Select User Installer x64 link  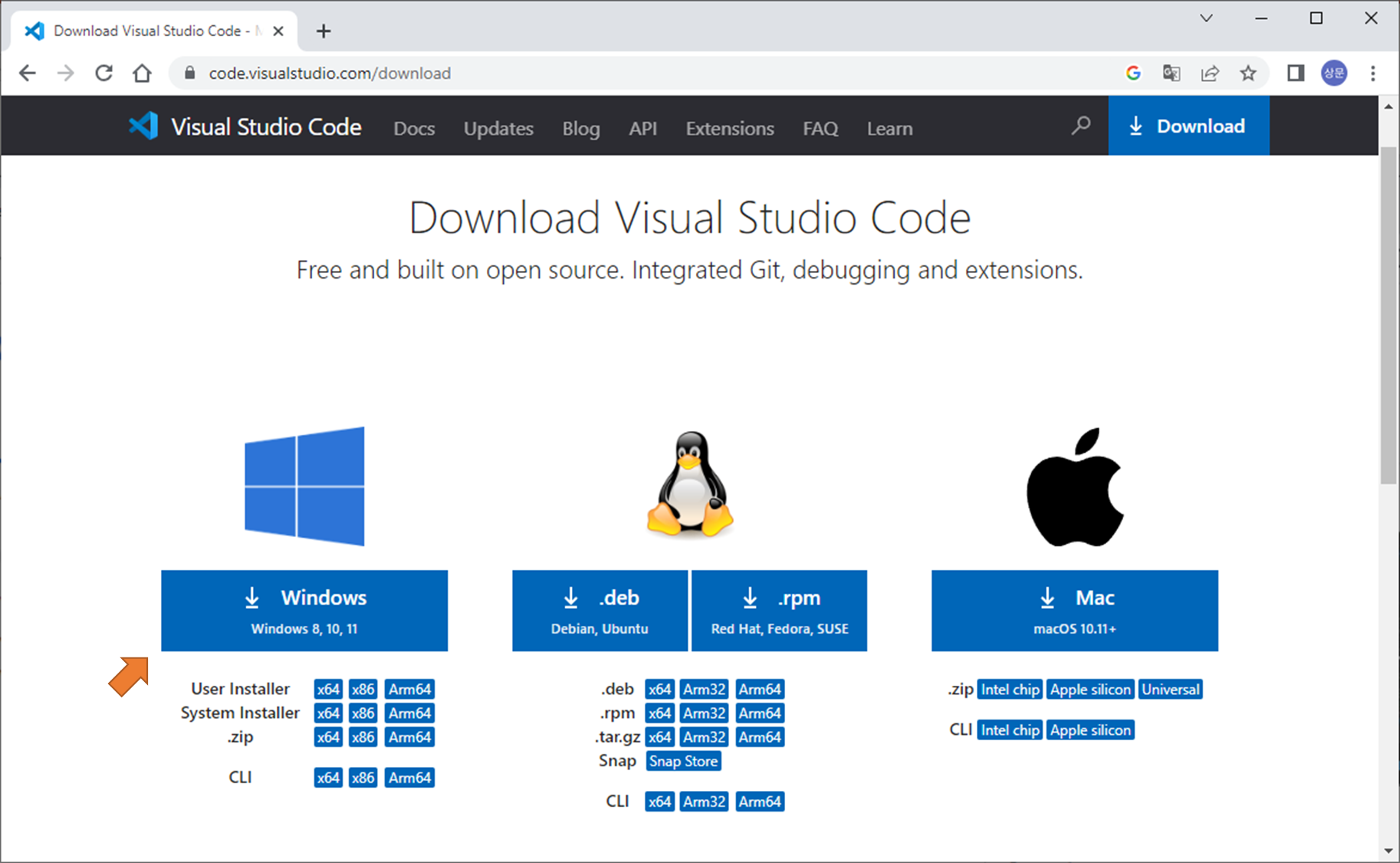(x=328, y=689)
